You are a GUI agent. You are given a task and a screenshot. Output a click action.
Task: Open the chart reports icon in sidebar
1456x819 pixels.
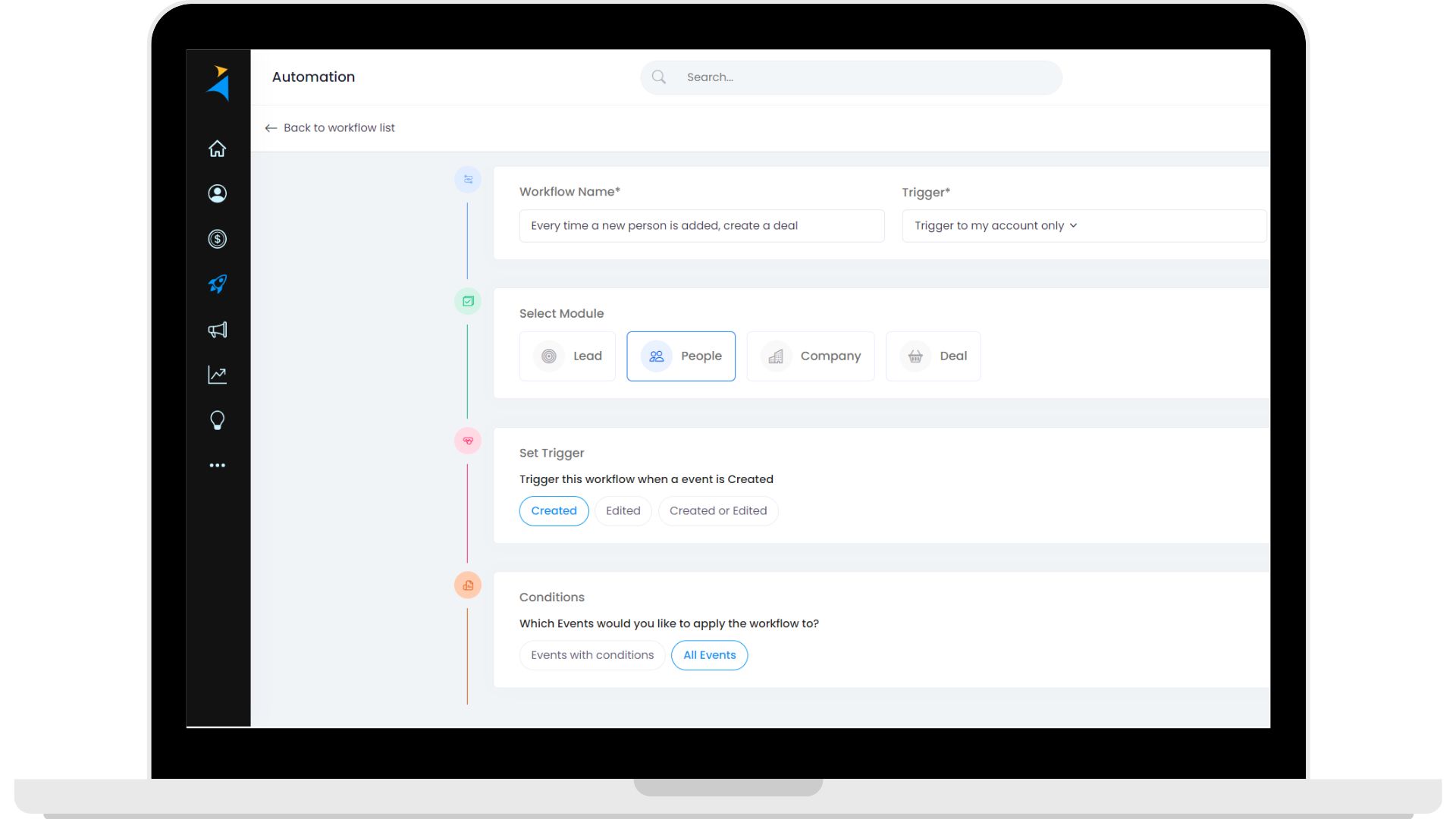[x=218, y=375]
